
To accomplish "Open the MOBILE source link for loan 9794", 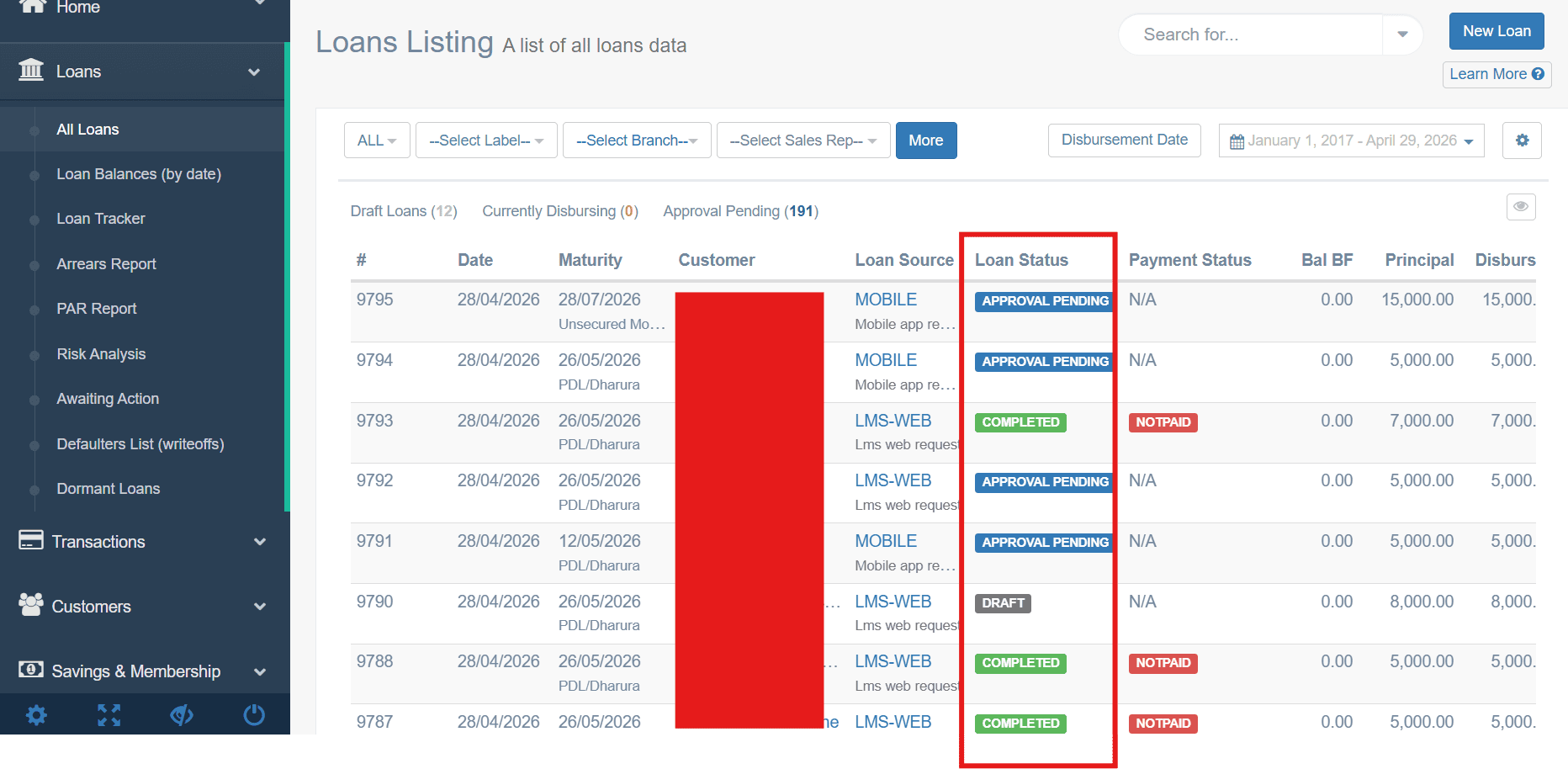I will 886,360.
